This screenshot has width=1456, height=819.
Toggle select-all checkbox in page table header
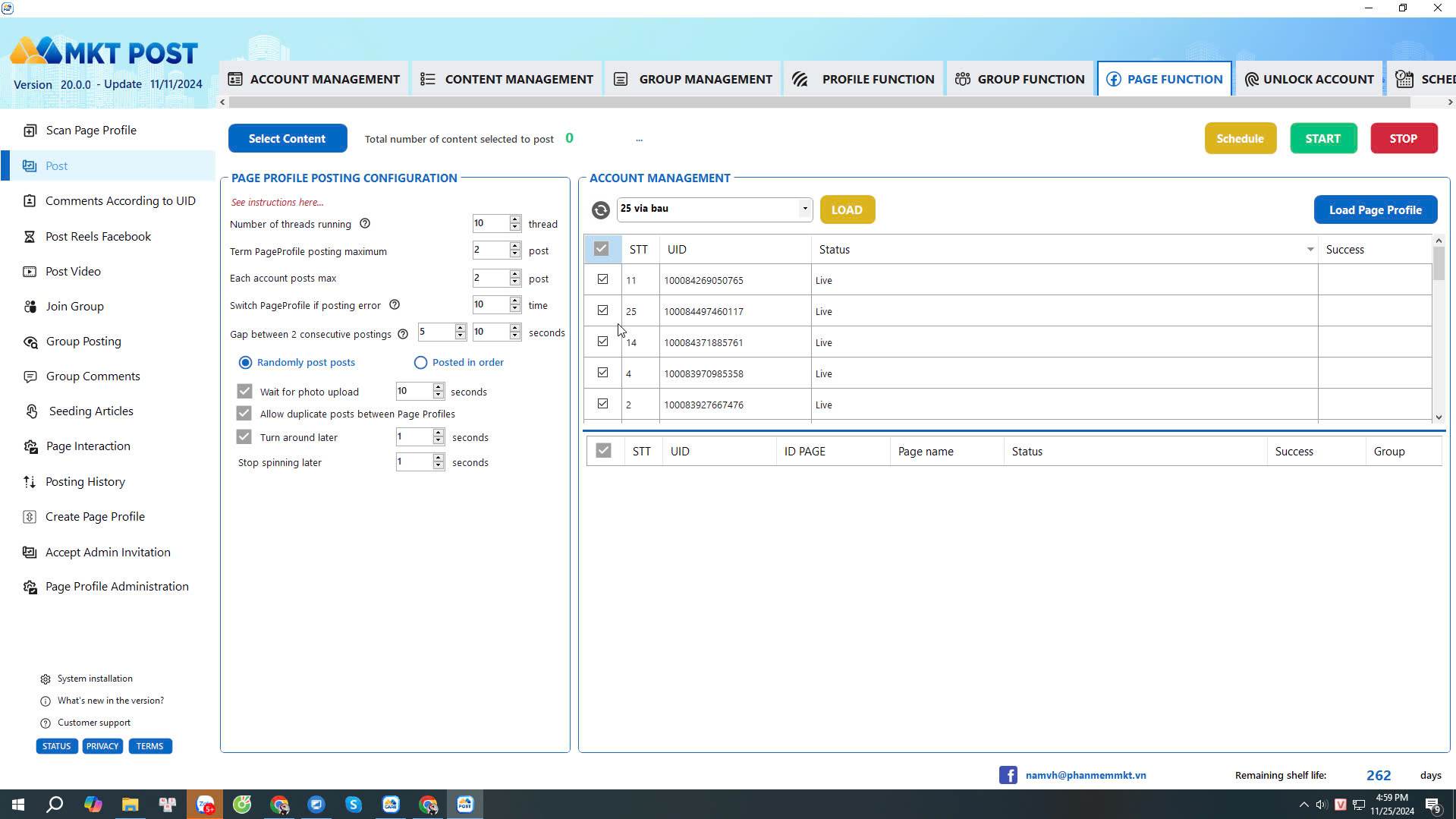point(603,451)
